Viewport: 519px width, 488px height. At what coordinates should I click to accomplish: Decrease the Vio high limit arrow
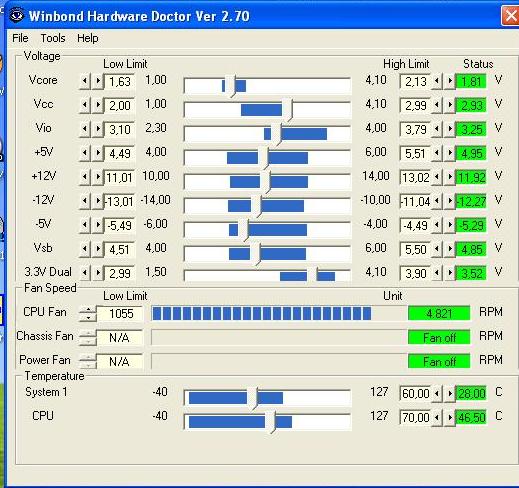[x=436, y=129]
